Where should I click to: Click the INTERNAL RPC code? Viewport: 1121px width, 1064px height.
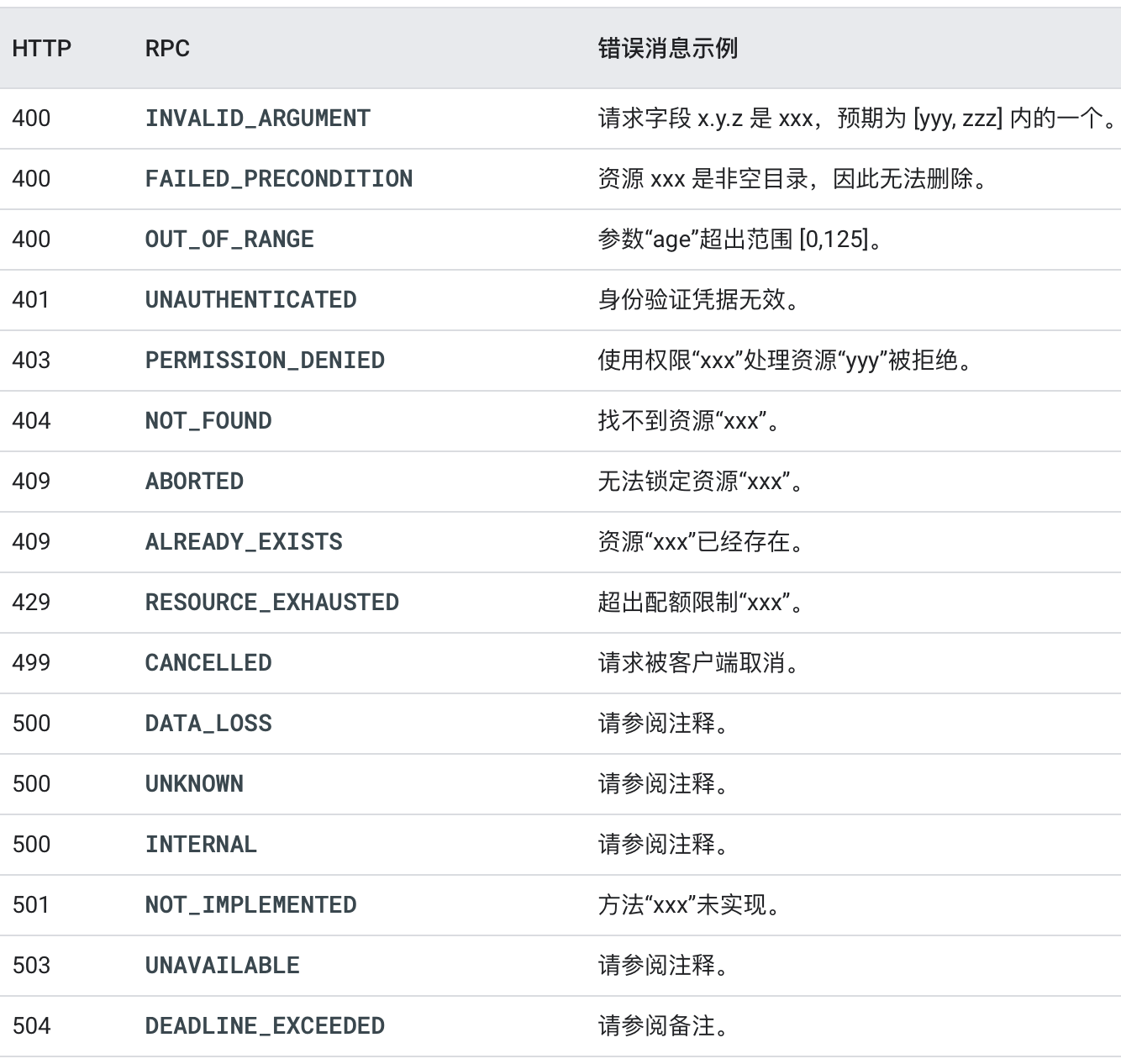click(x=201, y=845)
